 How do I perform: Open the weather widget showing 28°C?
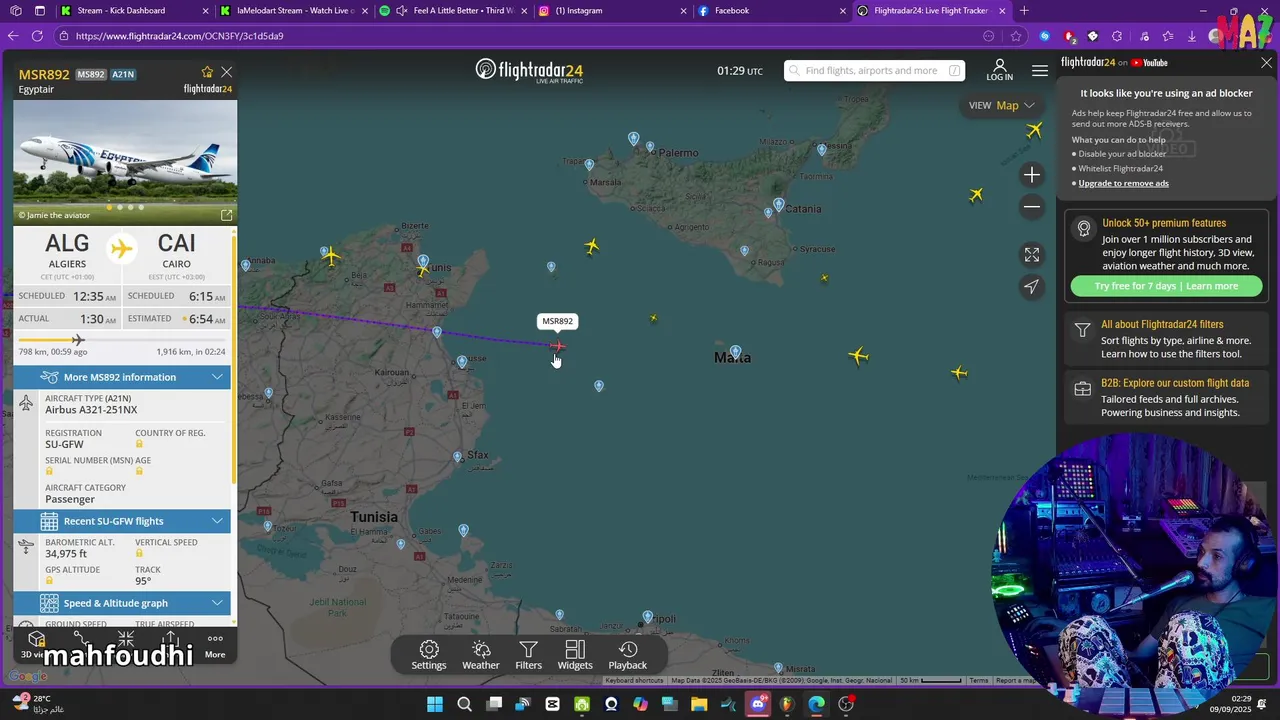(x=38, y=704)
